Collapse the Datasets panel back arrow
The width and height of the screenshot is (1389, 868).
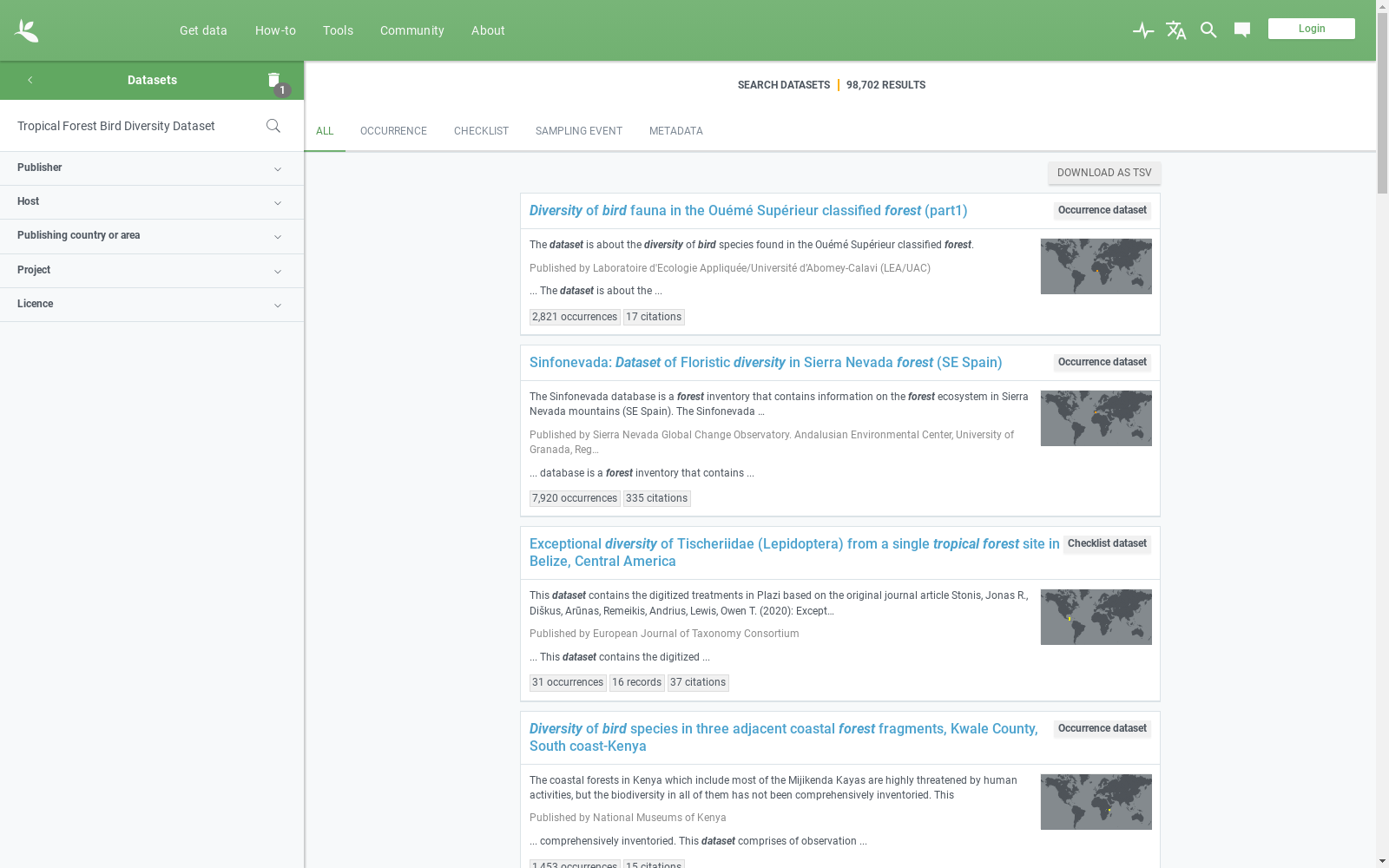pyautogui.click(x=30, y=80)
